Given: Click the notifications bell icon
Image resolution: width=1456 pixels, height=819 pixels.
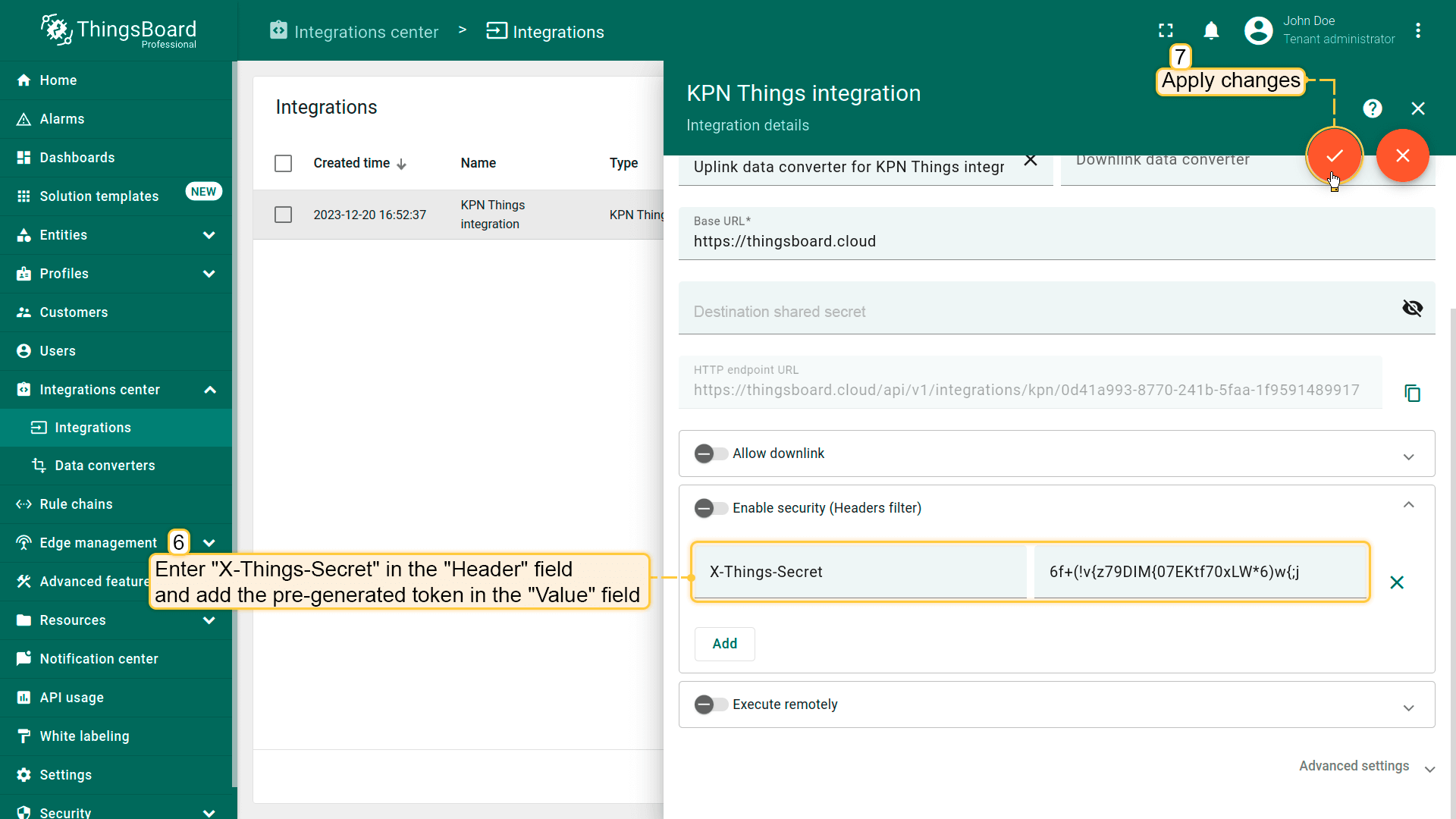Looking at the screenshot, I should point(1211,31).
